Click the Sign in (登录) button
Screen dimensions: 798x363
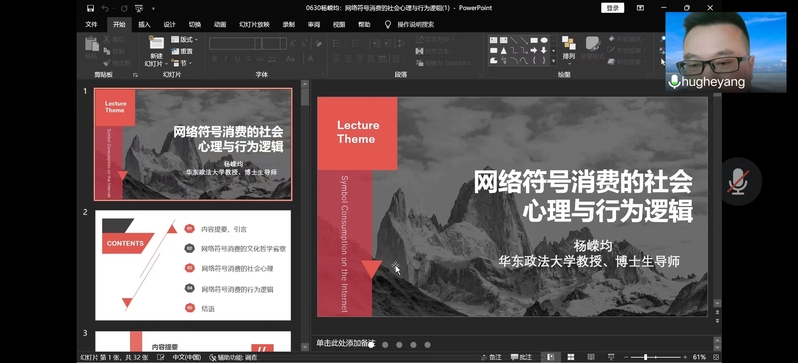[613, 8]
